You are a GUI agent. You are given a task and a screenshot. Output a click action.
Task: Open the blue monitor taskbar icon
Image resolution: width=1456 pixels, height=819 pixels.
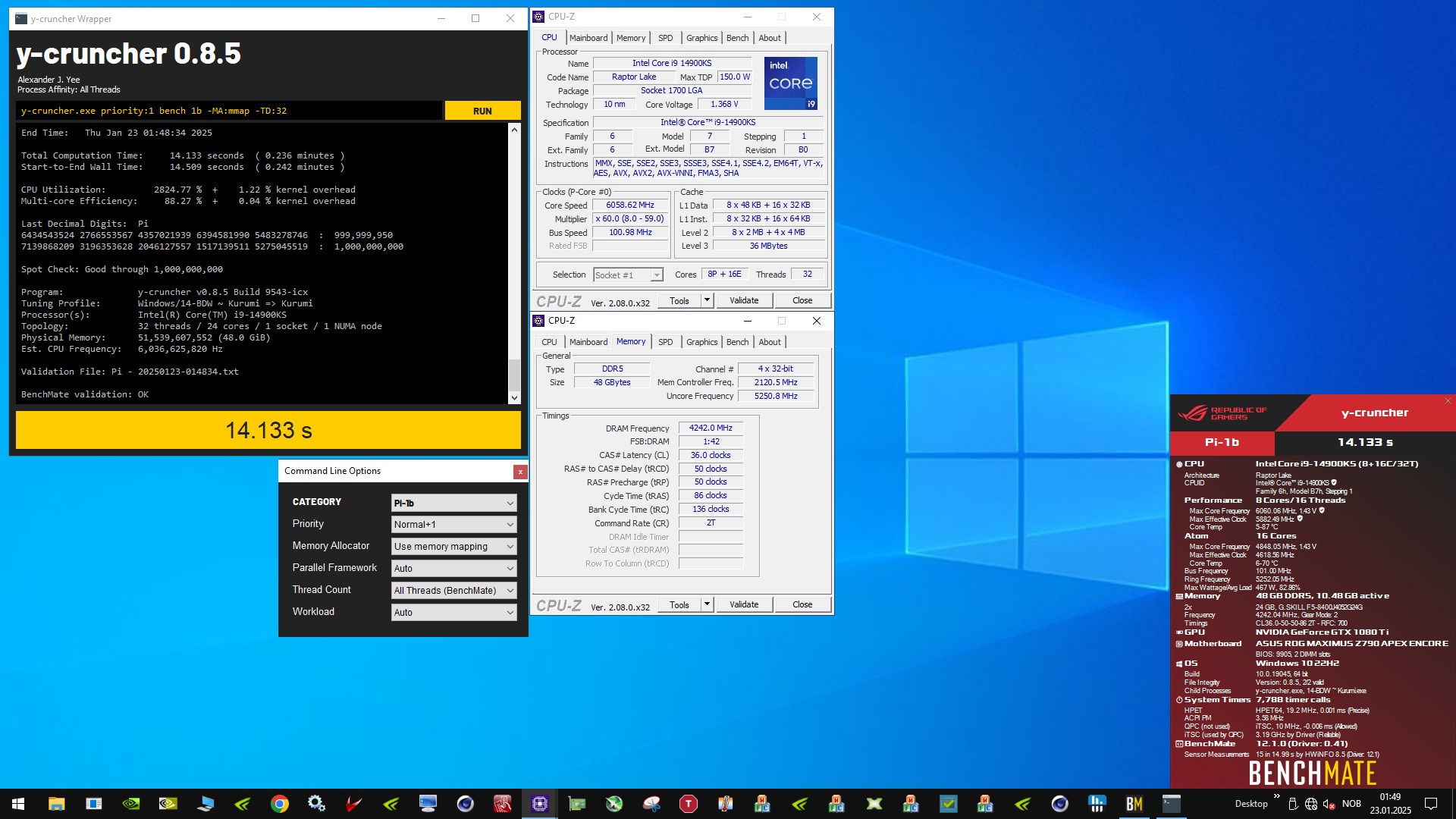(428, 804)
